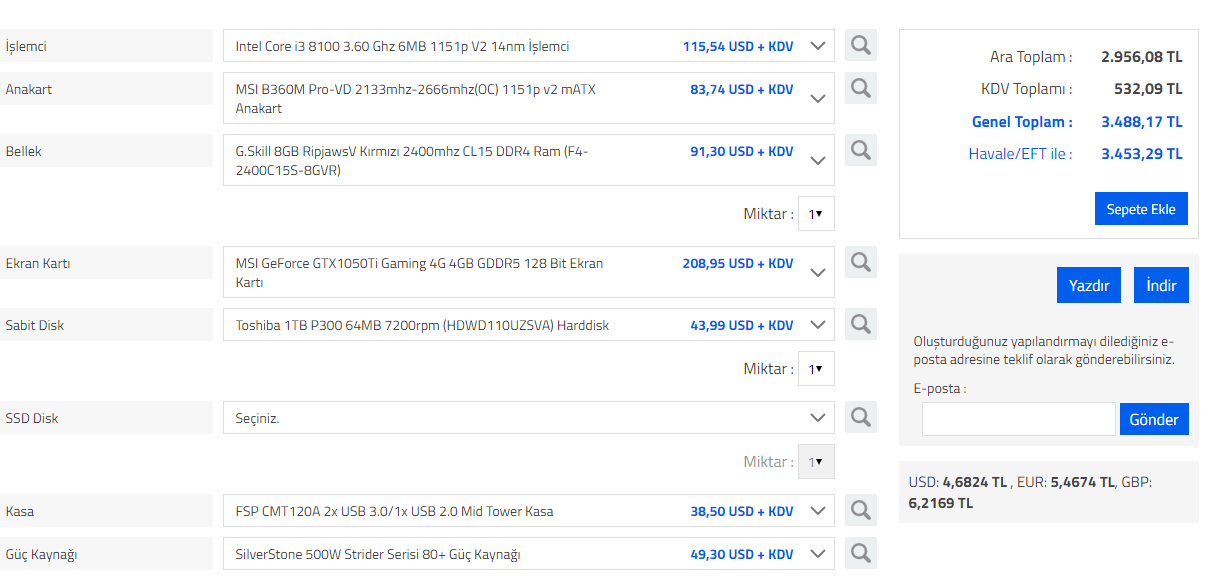This screenshot has width=1219, height=577.
Task: Expand the Kasa dropdown with FSP CMT120A
Action: [529, 511]
